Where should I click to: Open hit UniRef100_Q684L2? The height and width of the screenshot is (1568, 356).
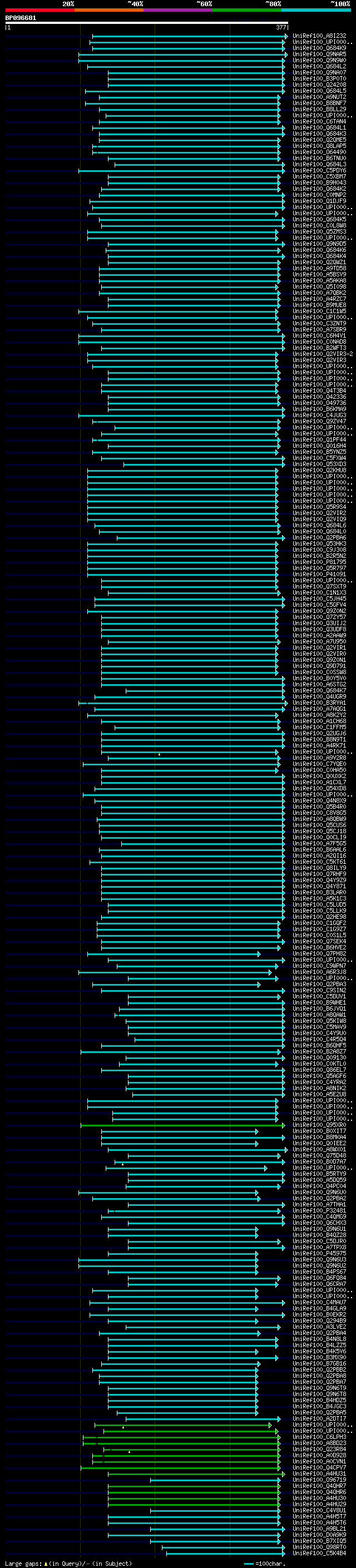click(x=319, y=66)
